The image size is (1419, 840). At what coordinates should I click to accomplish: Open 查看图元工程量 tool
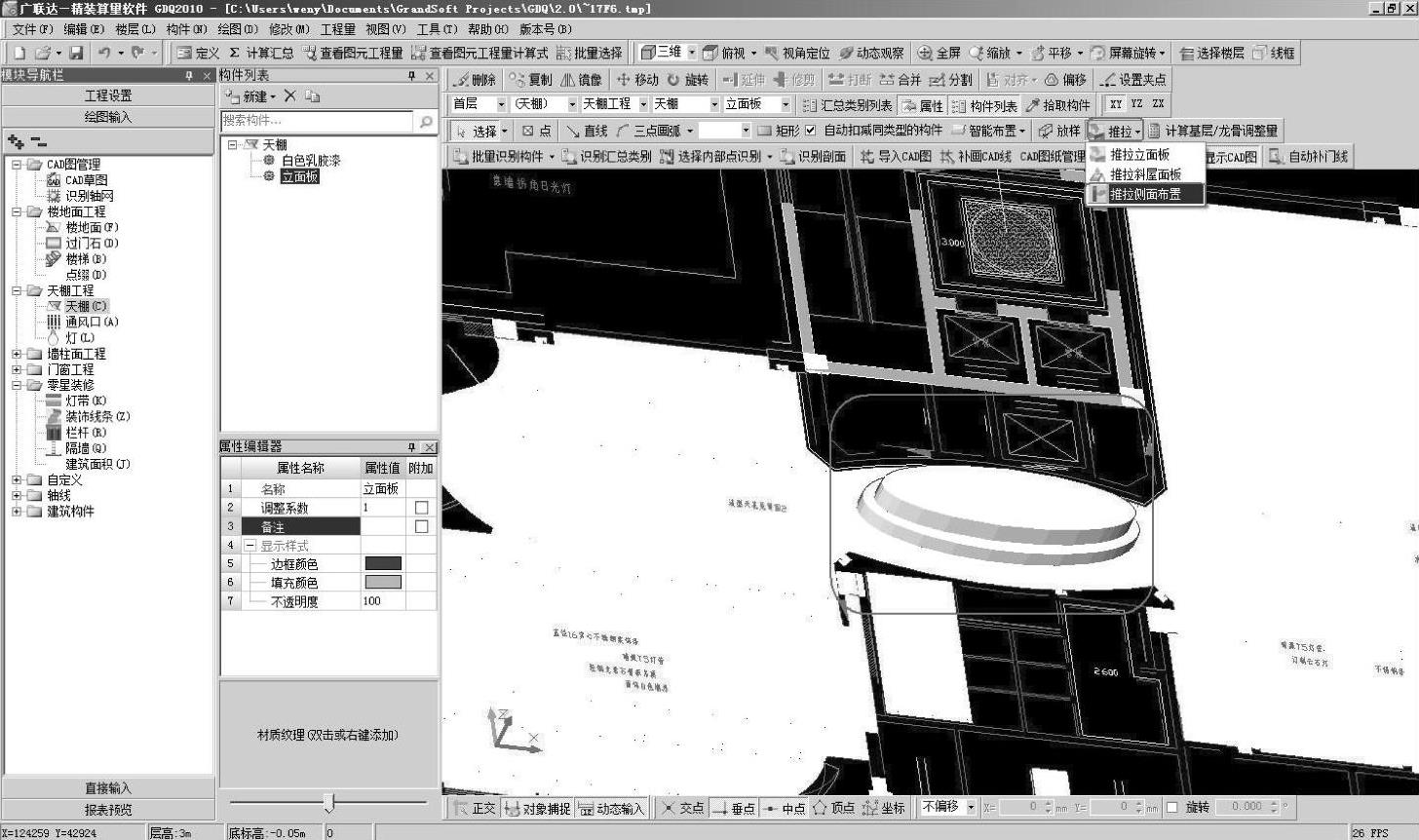353,53
